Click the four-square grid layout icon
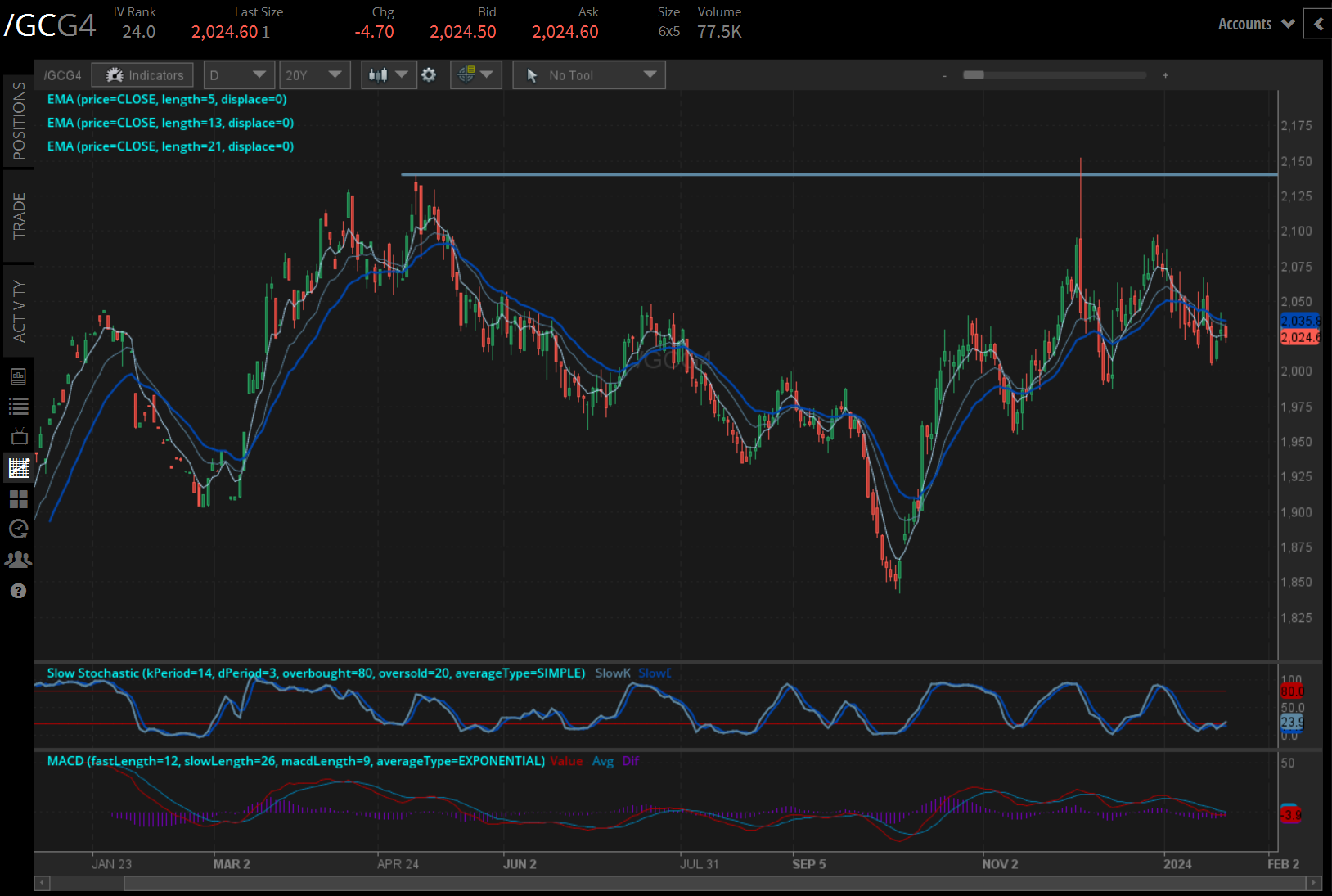This screenshot has width=1332, height=896. (18, 498)
